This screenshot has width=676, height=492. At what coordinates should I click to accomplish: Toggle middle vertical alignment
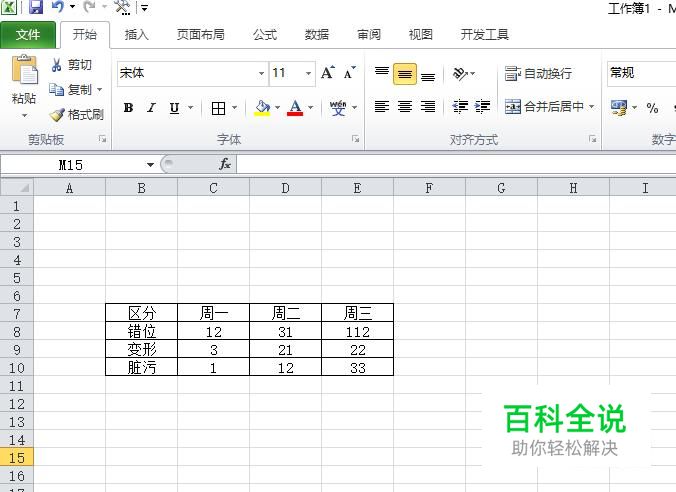coord(405,74)
